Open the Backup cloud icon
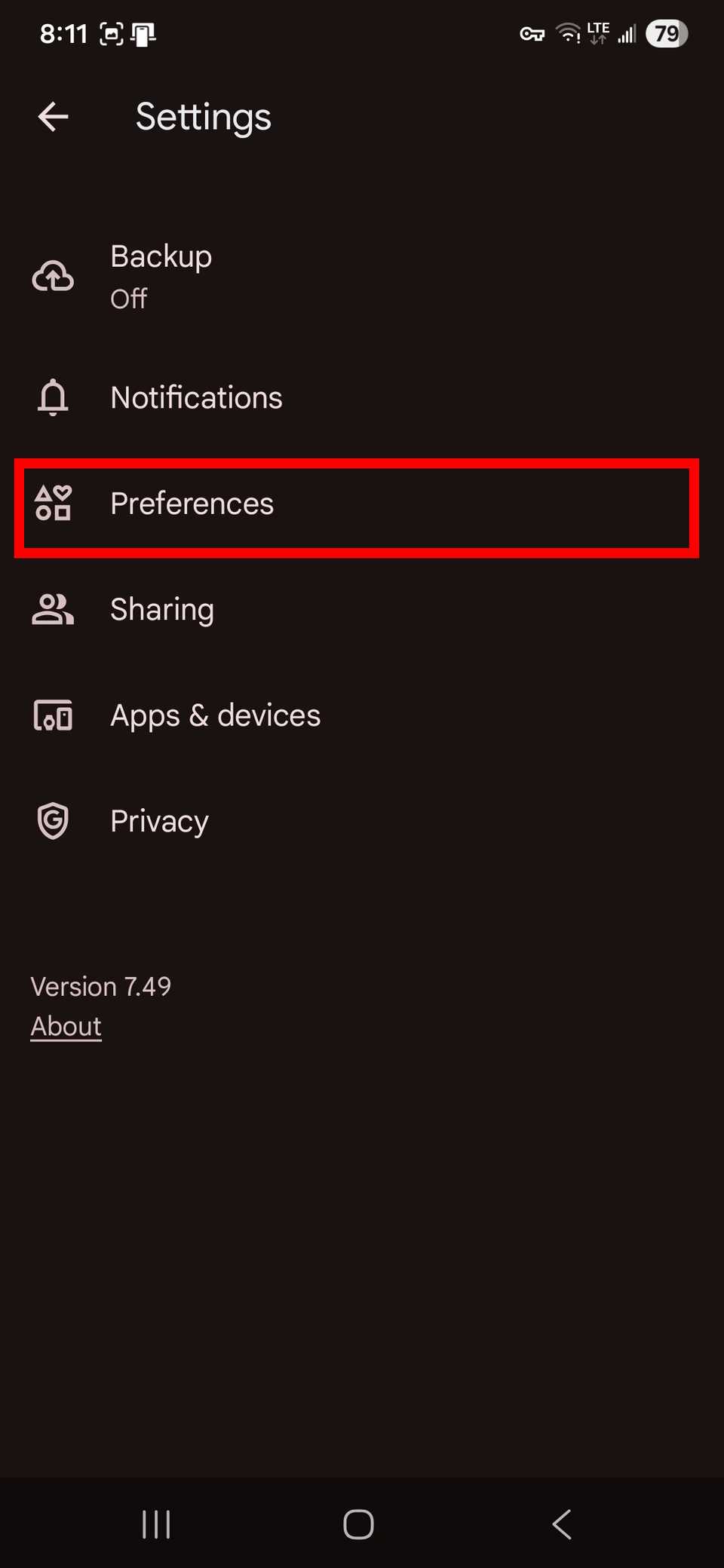 click(53, 276)
